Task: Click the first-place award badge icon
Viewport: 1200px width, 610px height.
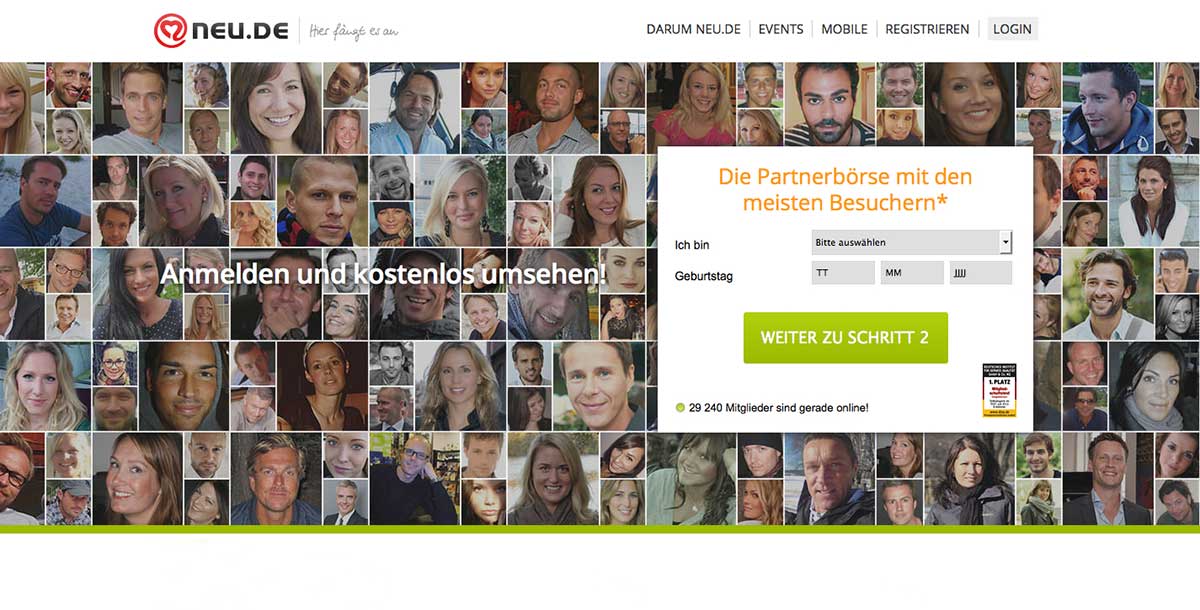Action: point(998,390)
